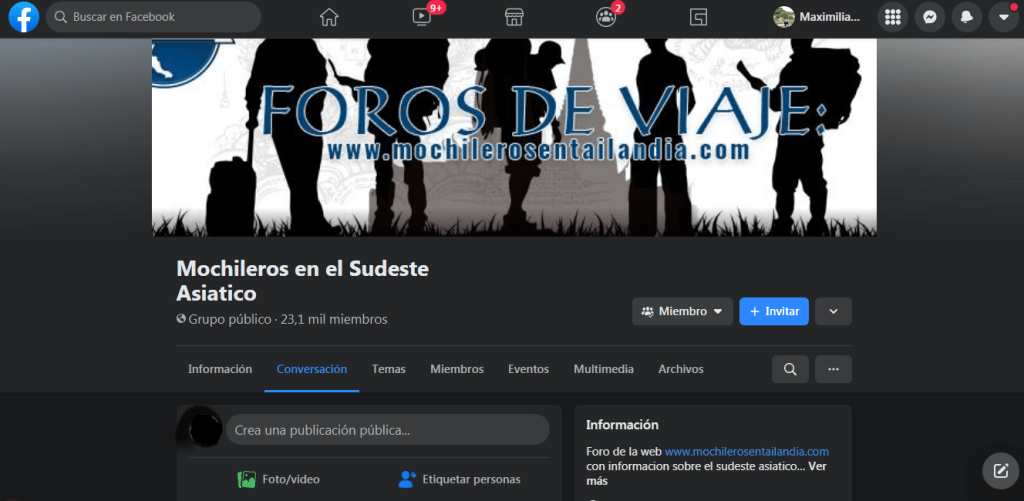
Task: Expand the chevron next to Invitar
Action: click(x=833, y=311)
